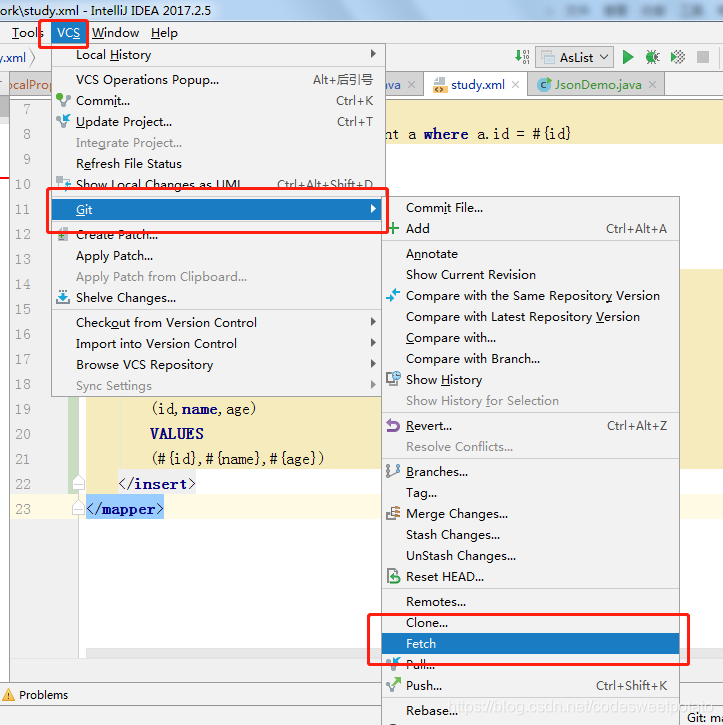Expand the Local History submenu

(x=218, y=55)
